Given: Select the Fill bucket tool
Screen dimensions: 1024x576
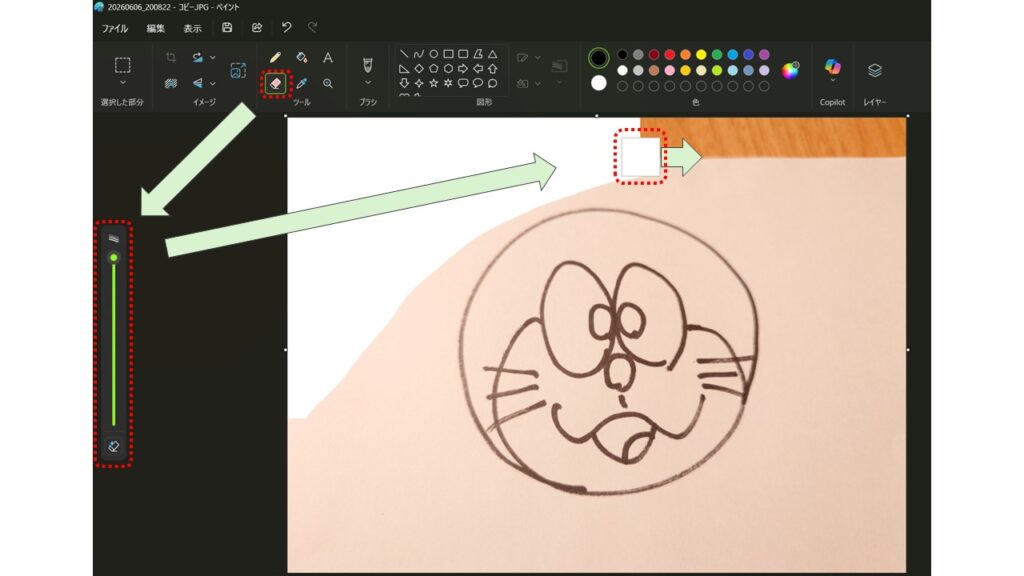Looking at the screenshot, I should click(301, 57).
